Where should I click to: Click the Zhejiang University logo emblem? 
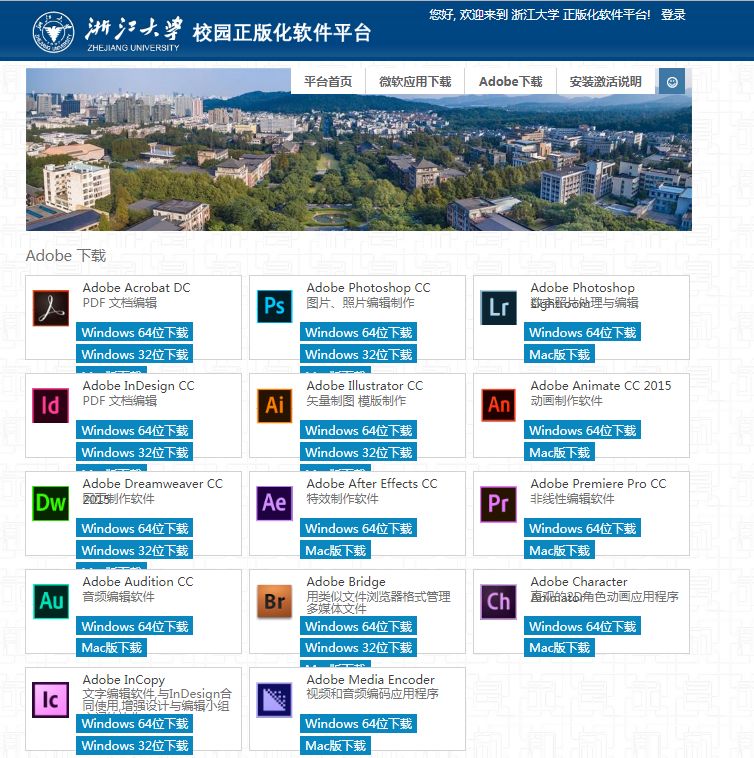54,32
